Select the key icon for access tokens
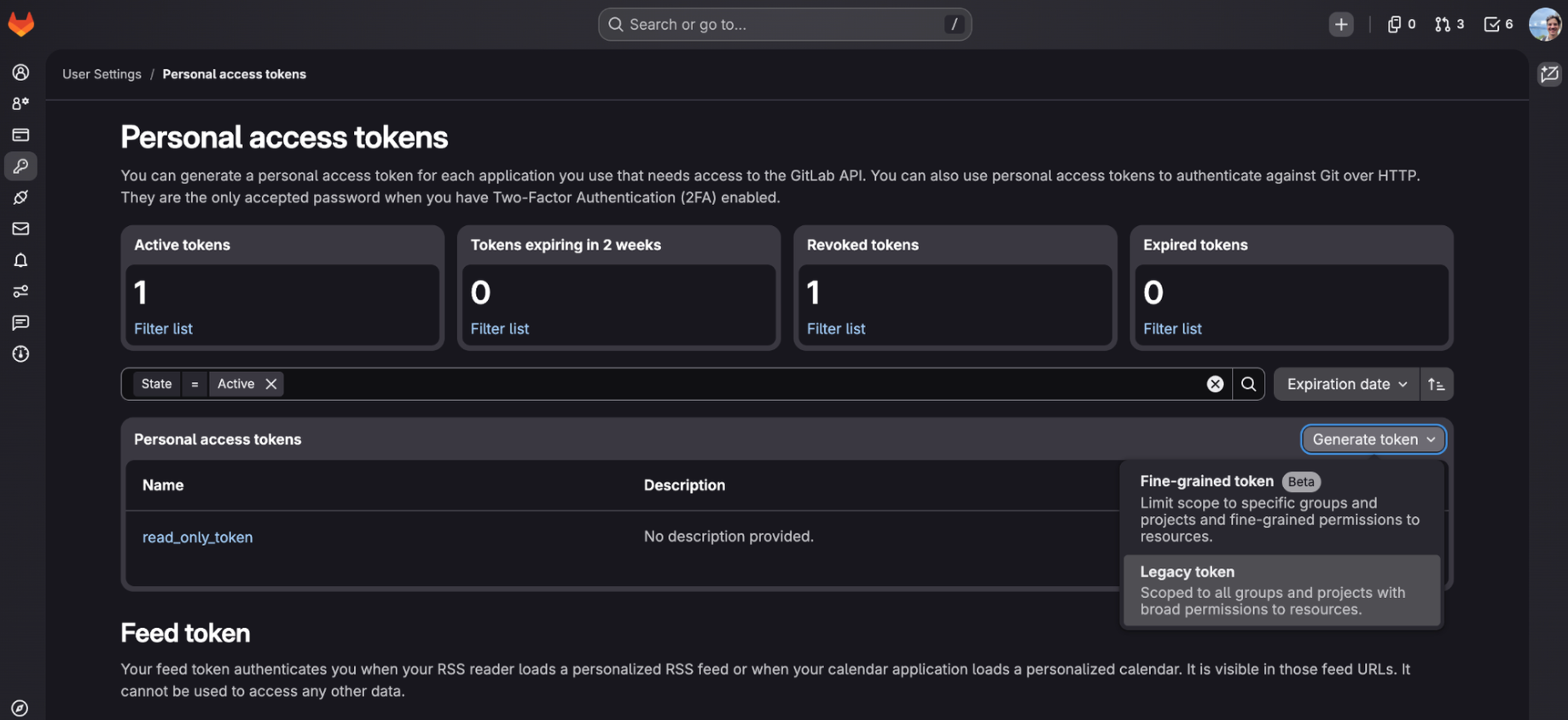 (x=20, y=166)
